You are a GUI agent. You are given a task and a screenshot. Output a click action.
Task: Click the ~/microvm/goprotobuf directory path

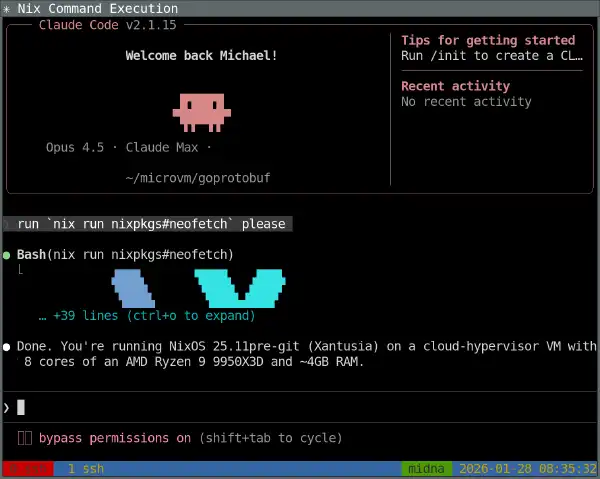[198, 178]
